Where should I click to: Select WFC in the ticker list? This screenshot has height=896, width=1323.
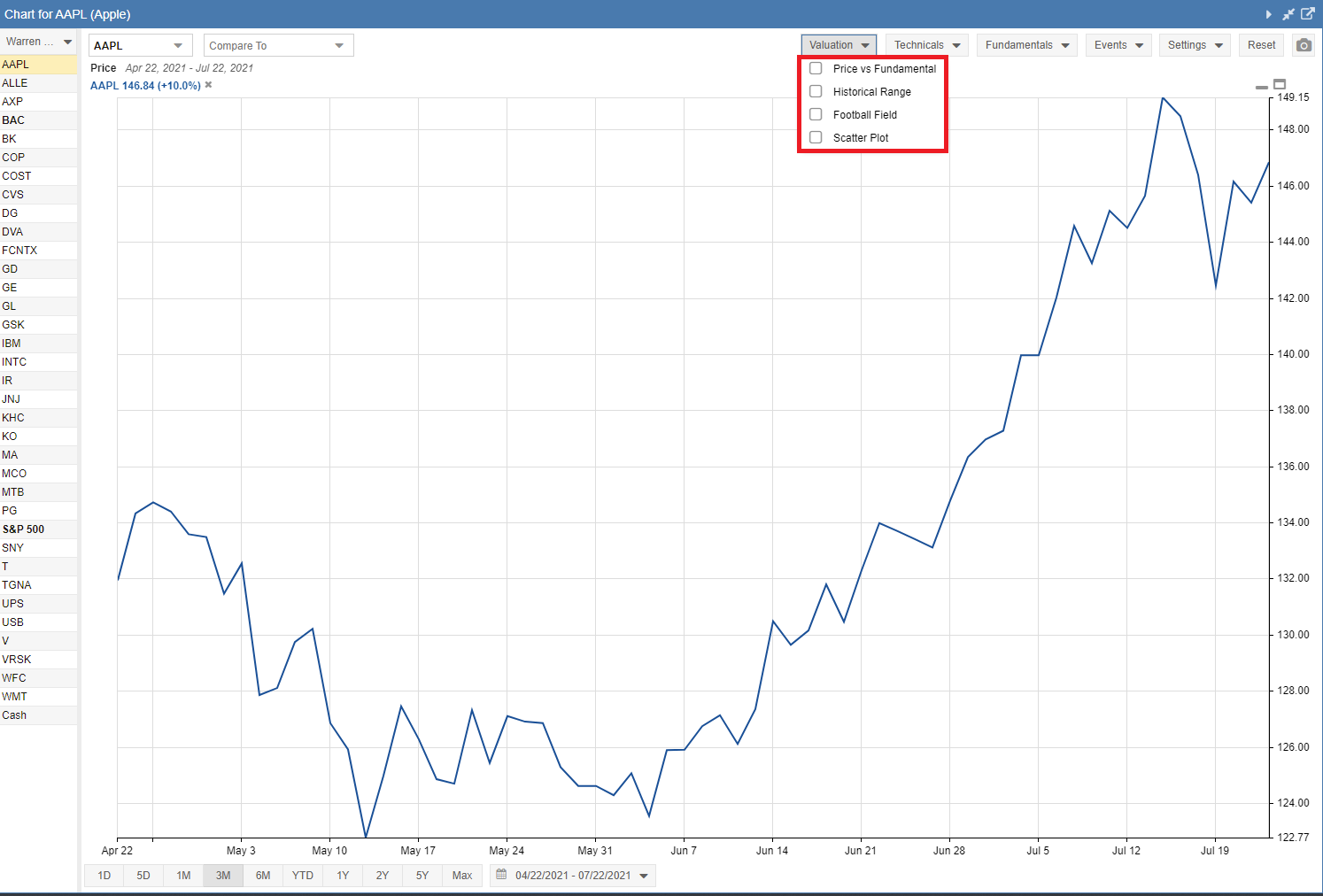pyautogui.click(x=39, y=678)
